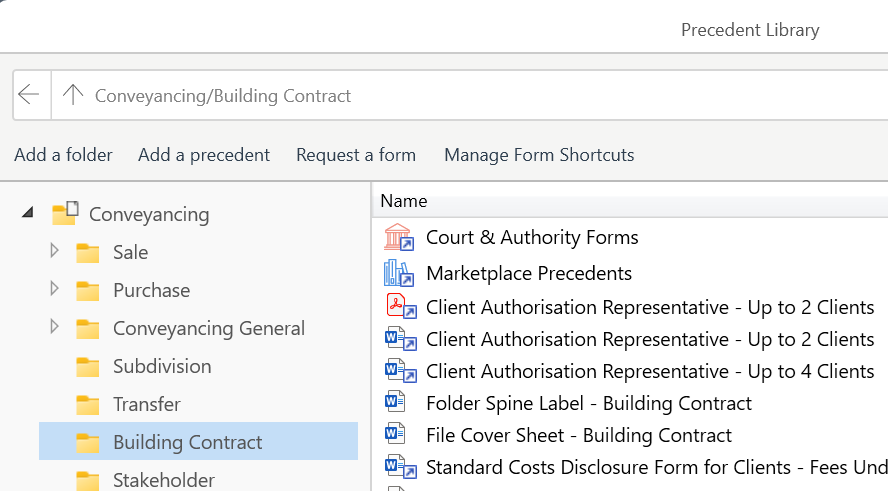This screenshot has width=888, height=491.
Task: Select the Transfer folder in tree
Action: click(x=147, y=404)
